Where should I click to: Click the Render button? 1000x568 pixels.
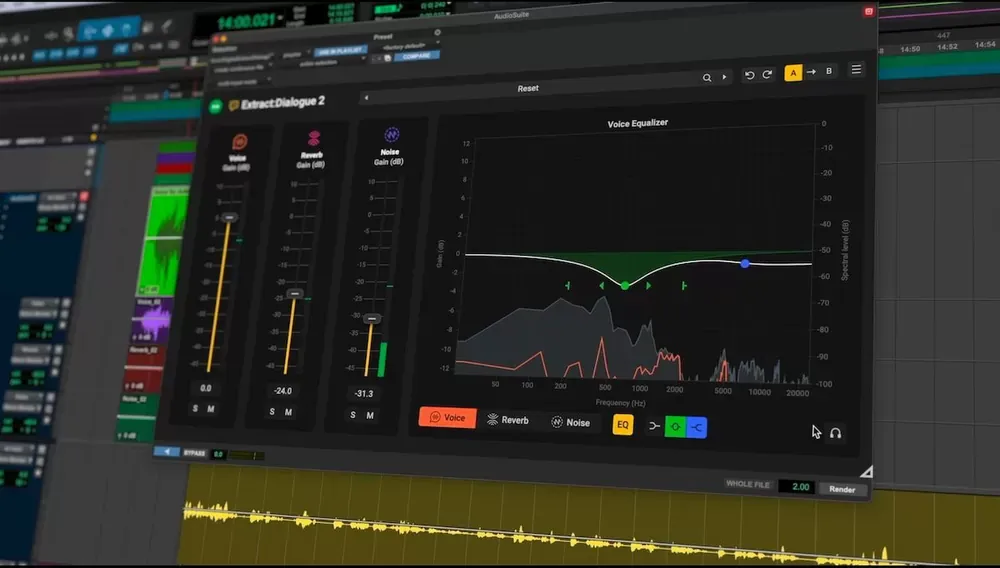click(842, 489)
